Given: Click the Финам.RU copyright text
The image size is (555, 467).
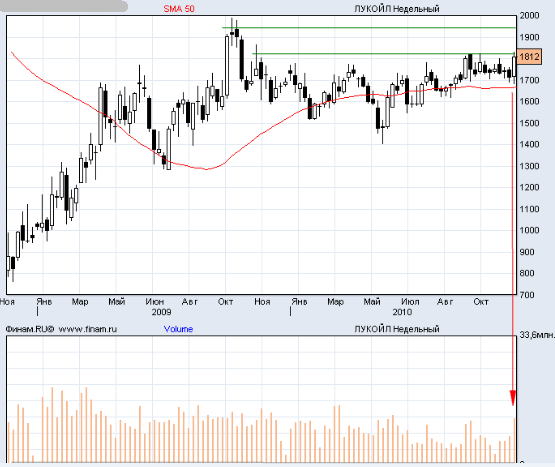Looking at the screenshot, I should pyautogui.click(x=30, y=329).
